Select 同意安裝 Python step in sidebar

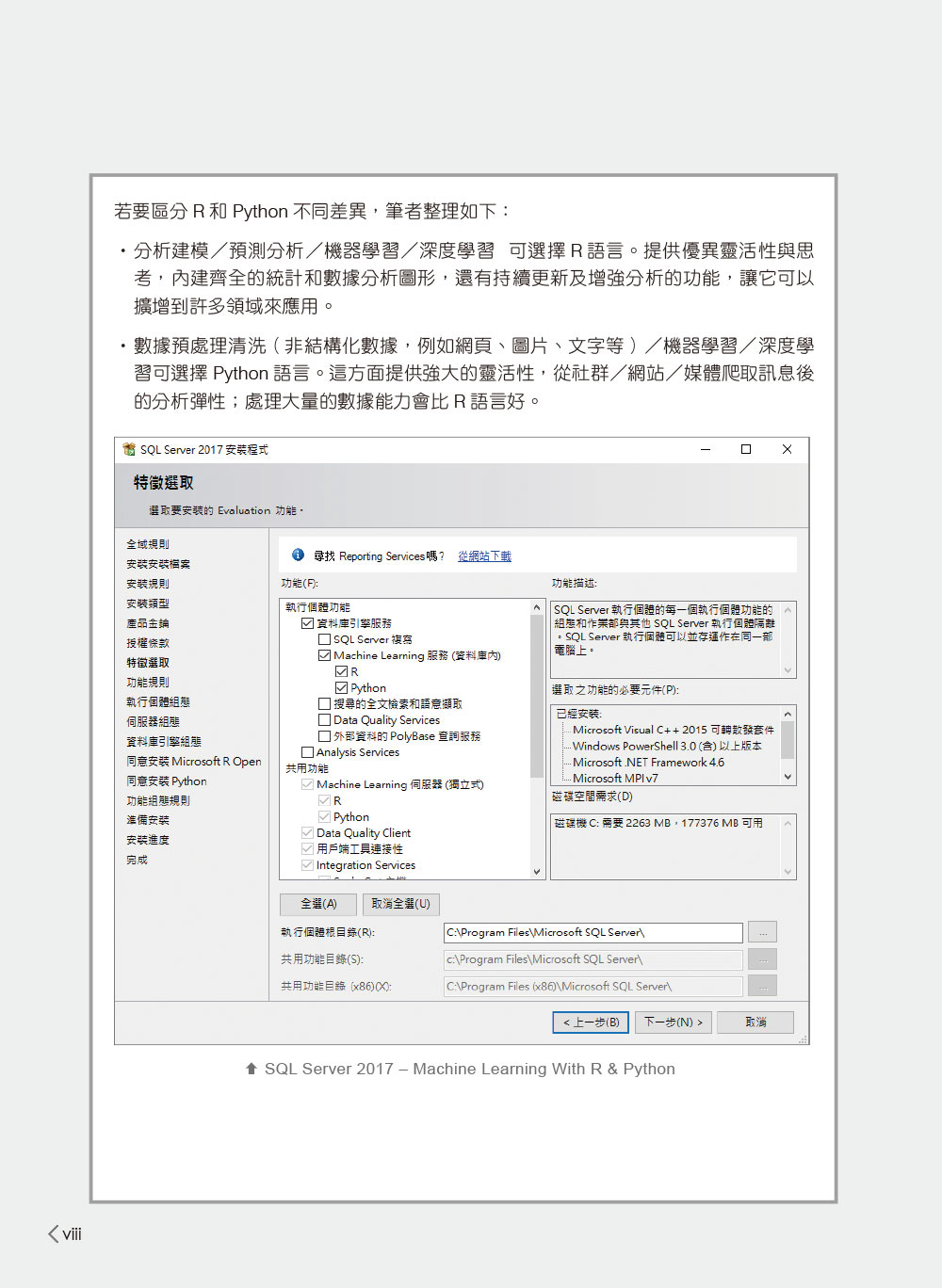167,781
